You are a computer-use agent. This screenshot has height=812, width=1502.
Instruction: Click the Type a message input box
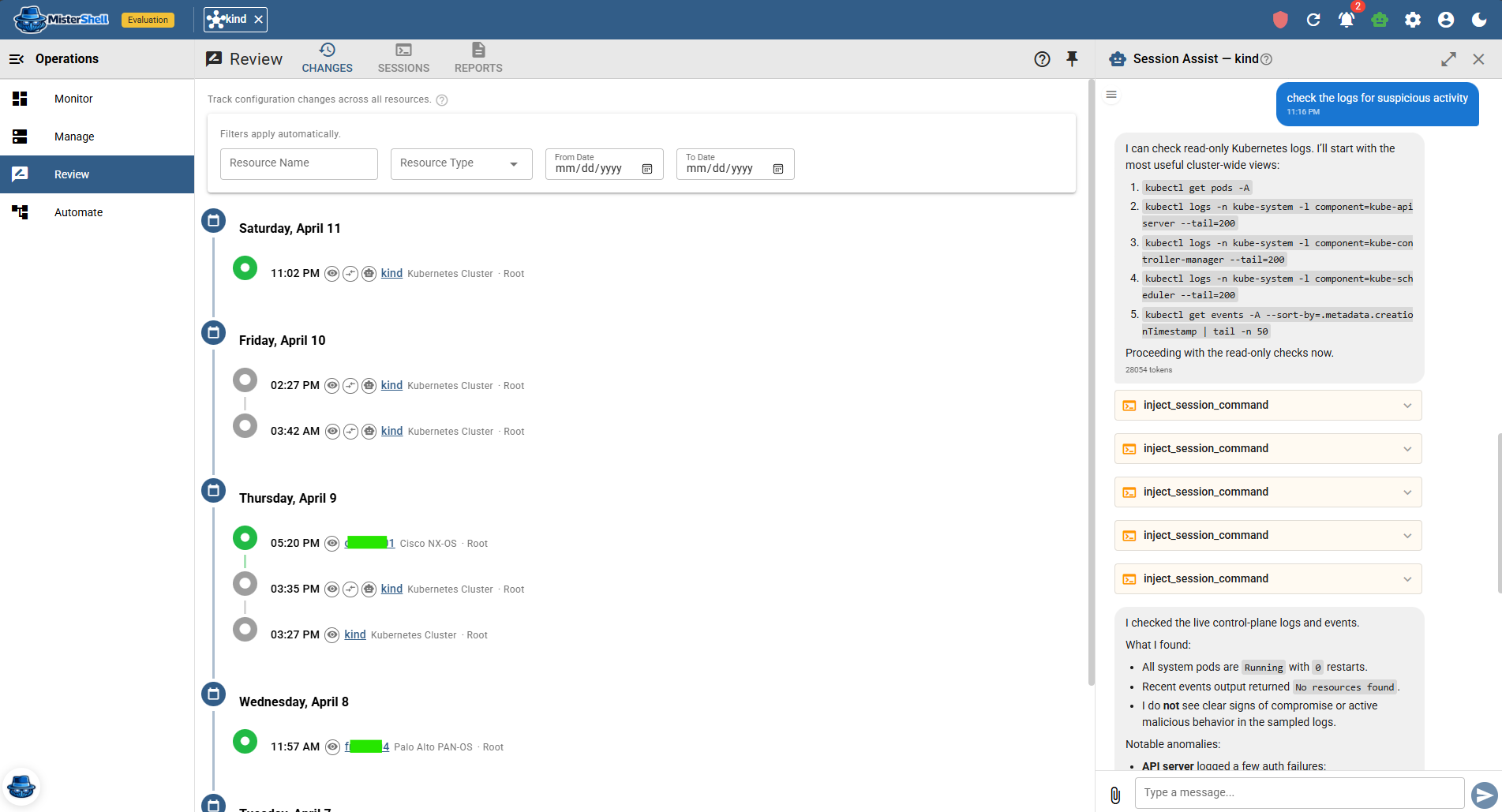(x=1299, y=793)
